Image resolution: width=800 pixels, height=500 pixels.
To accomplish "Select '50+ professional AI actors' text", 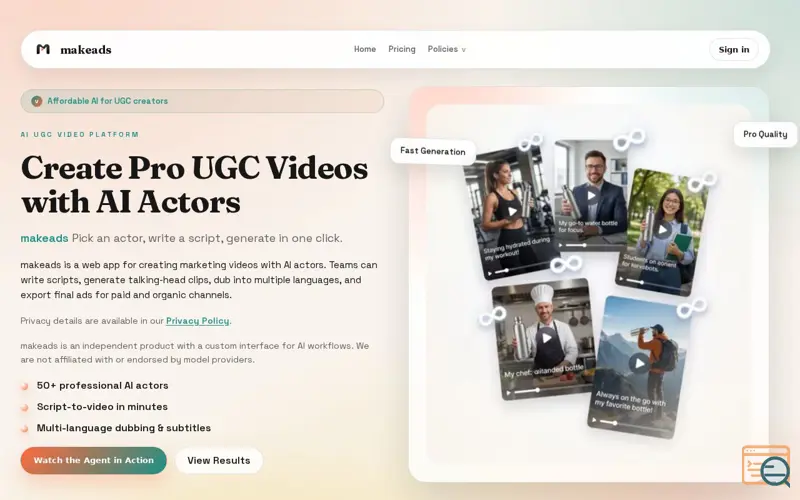I will 103,386.
